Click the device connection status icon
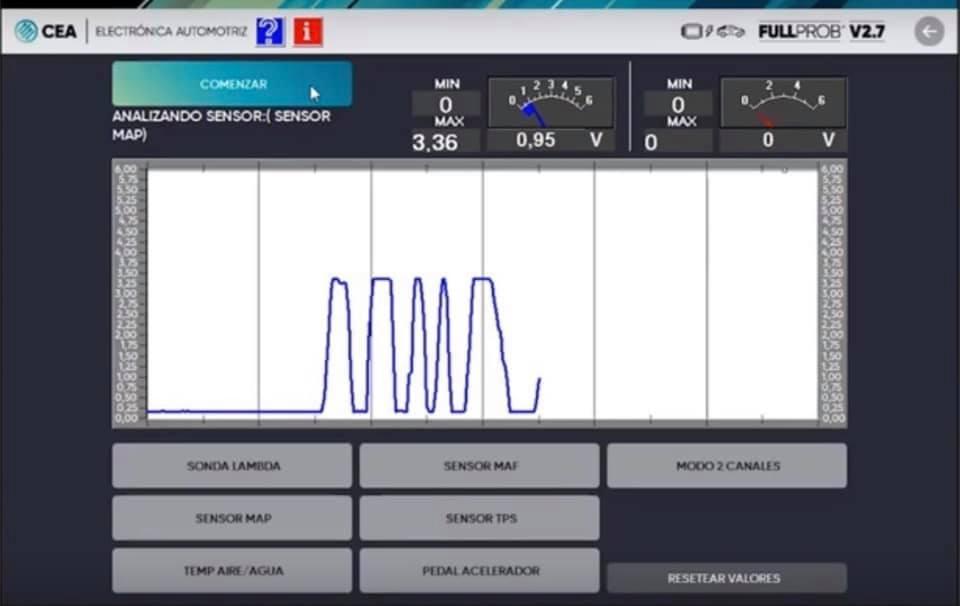Screen dimensions: 960x606 [x=713, y=31]
